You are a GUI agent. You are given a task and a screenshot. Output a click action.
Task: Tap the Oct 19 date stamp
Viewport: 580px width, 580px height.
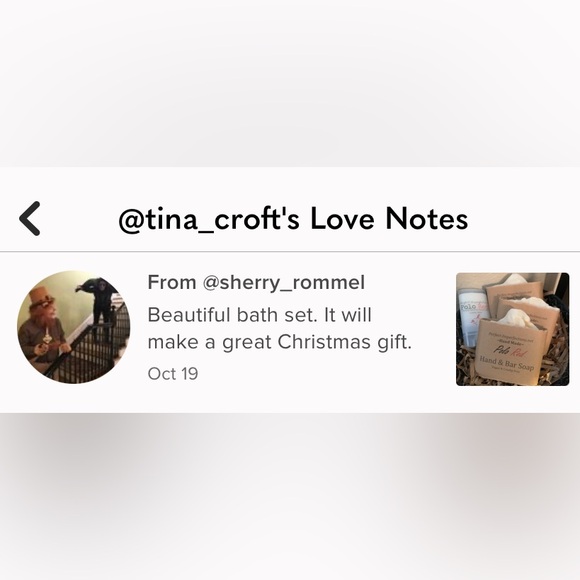173,374
